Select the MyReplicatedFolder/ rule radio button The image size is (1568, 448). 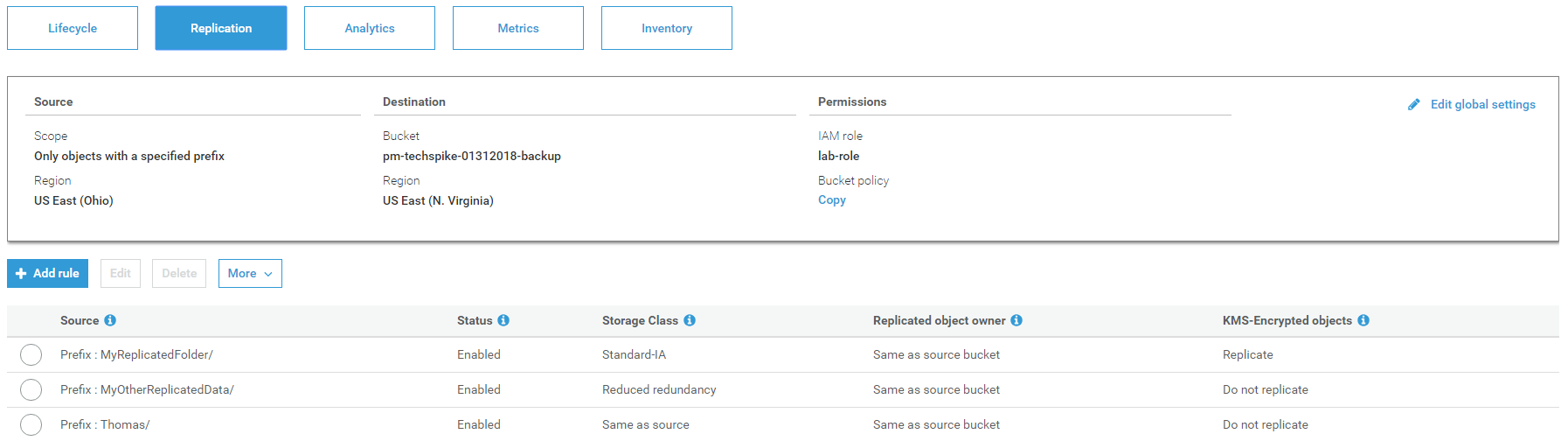click(x=31, y=354)
